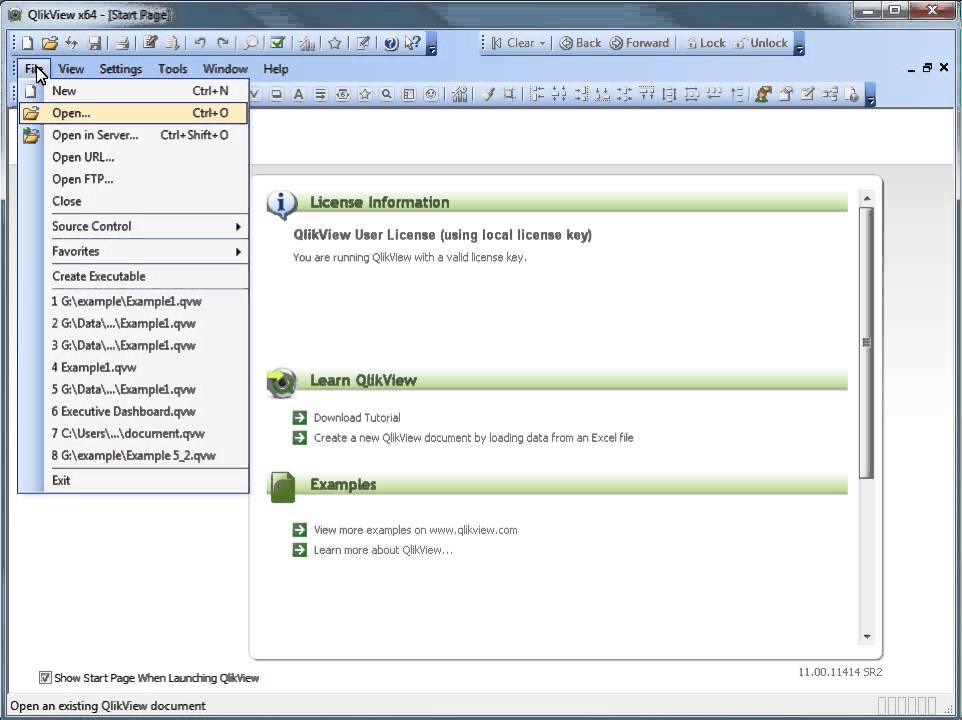Screen dimensions: 962x720
Task: Click Create a new QlikView document link
Action: click(x=474, y=438)
